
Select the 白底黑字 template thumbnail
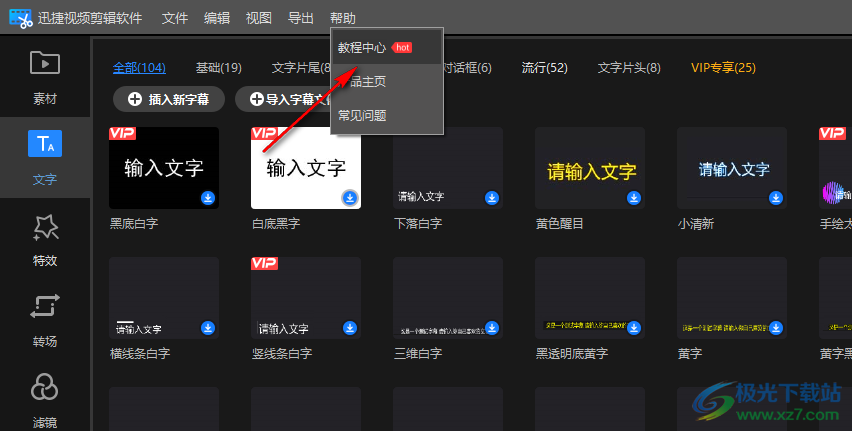click(x=306, y=167)
